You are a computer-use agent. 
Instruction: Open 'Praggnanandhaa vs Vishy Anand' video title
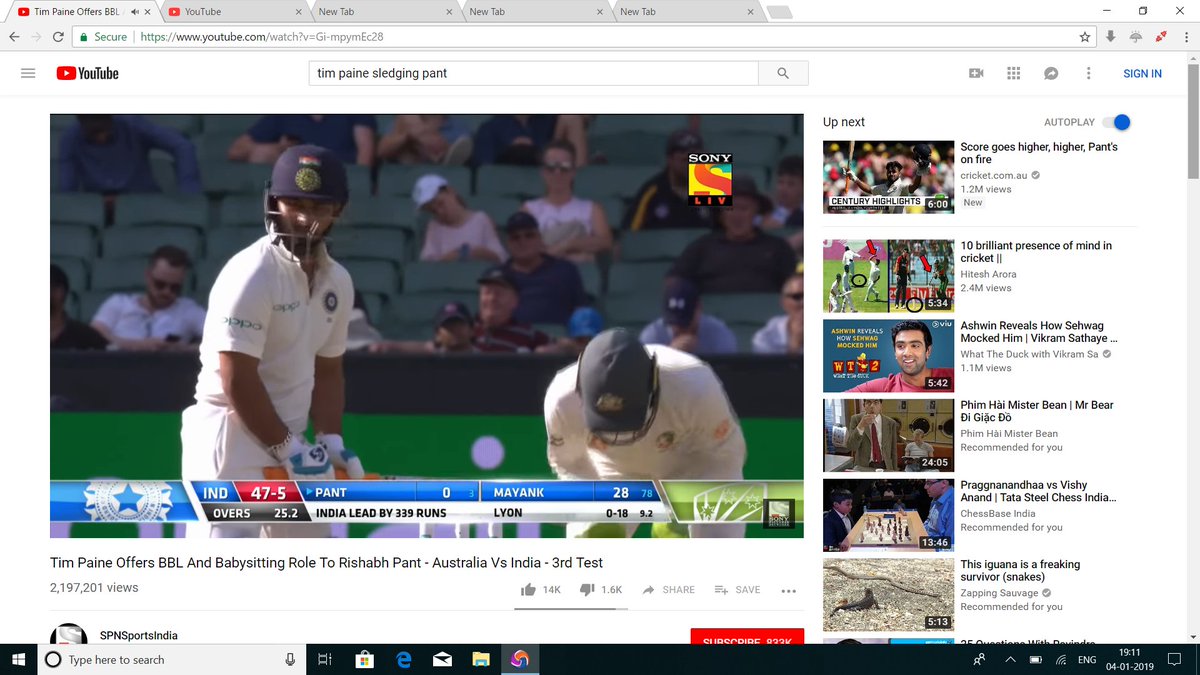(x=1038, y=491)
